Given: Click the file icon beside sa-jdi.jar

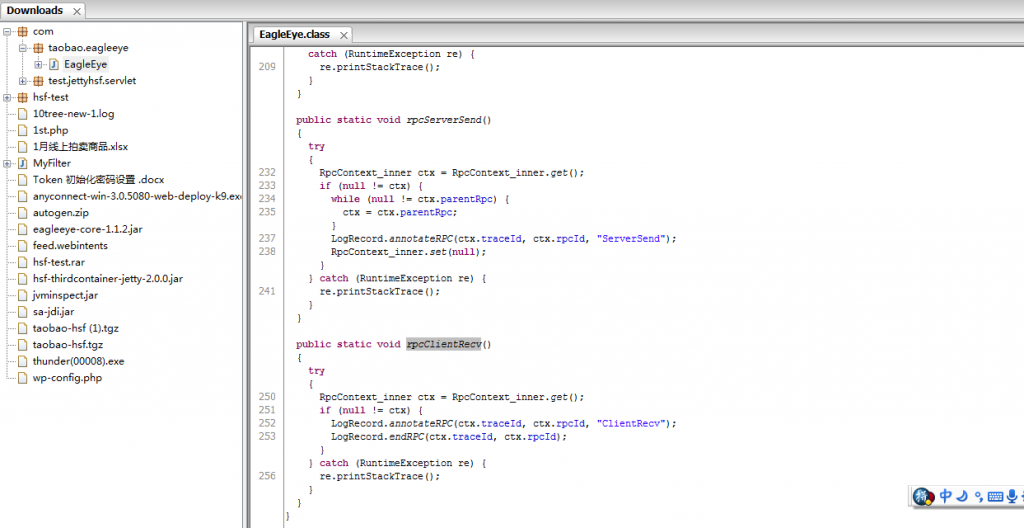Looking at the screenshot, I should click(x=23, y=312).
